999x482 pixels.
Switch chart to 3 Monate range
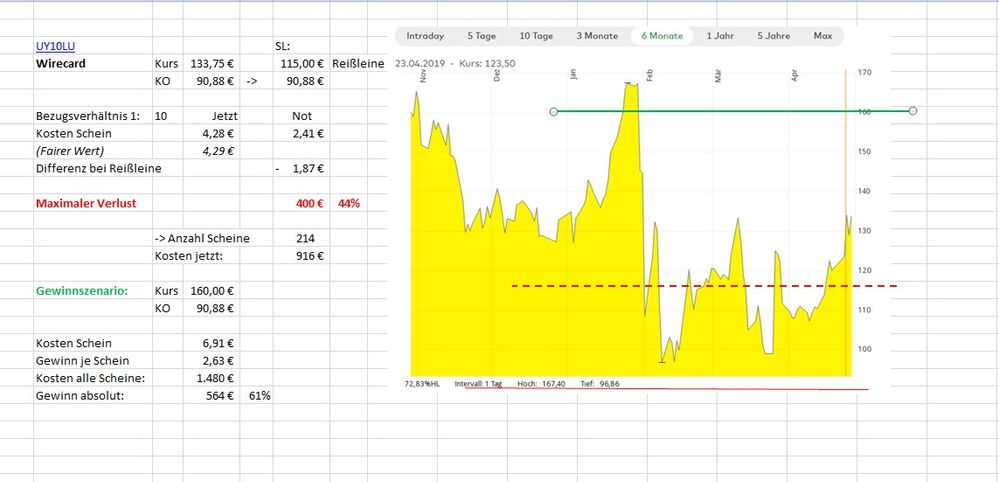click(597, 36)
